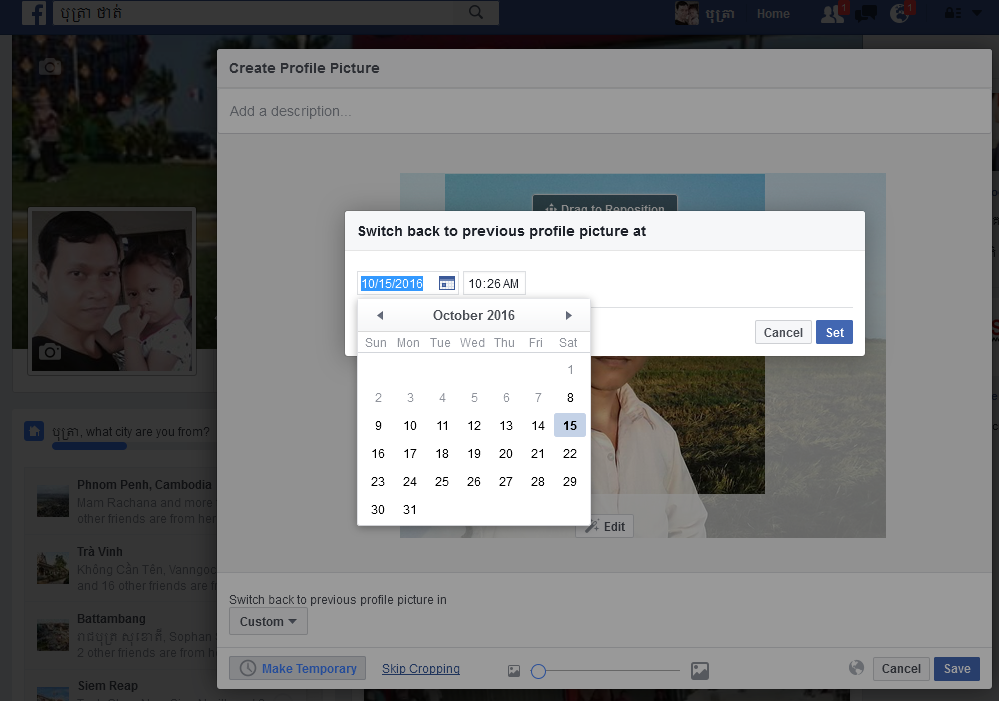Image resolution: width=999 pixels, height=701 pixels.
Task: Click the public audience globe icon
Action: click(x=856, y=667)
